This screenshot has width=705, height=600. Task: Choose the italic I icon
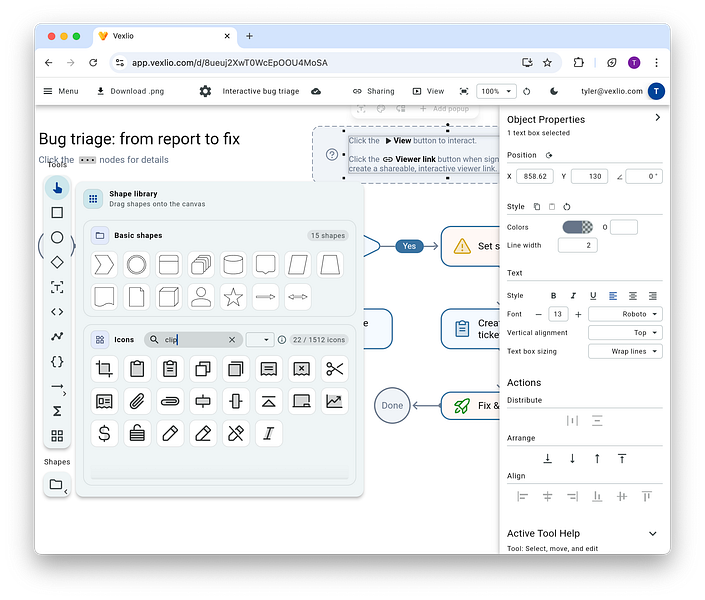pyautogui.click(x=269, y=434)
